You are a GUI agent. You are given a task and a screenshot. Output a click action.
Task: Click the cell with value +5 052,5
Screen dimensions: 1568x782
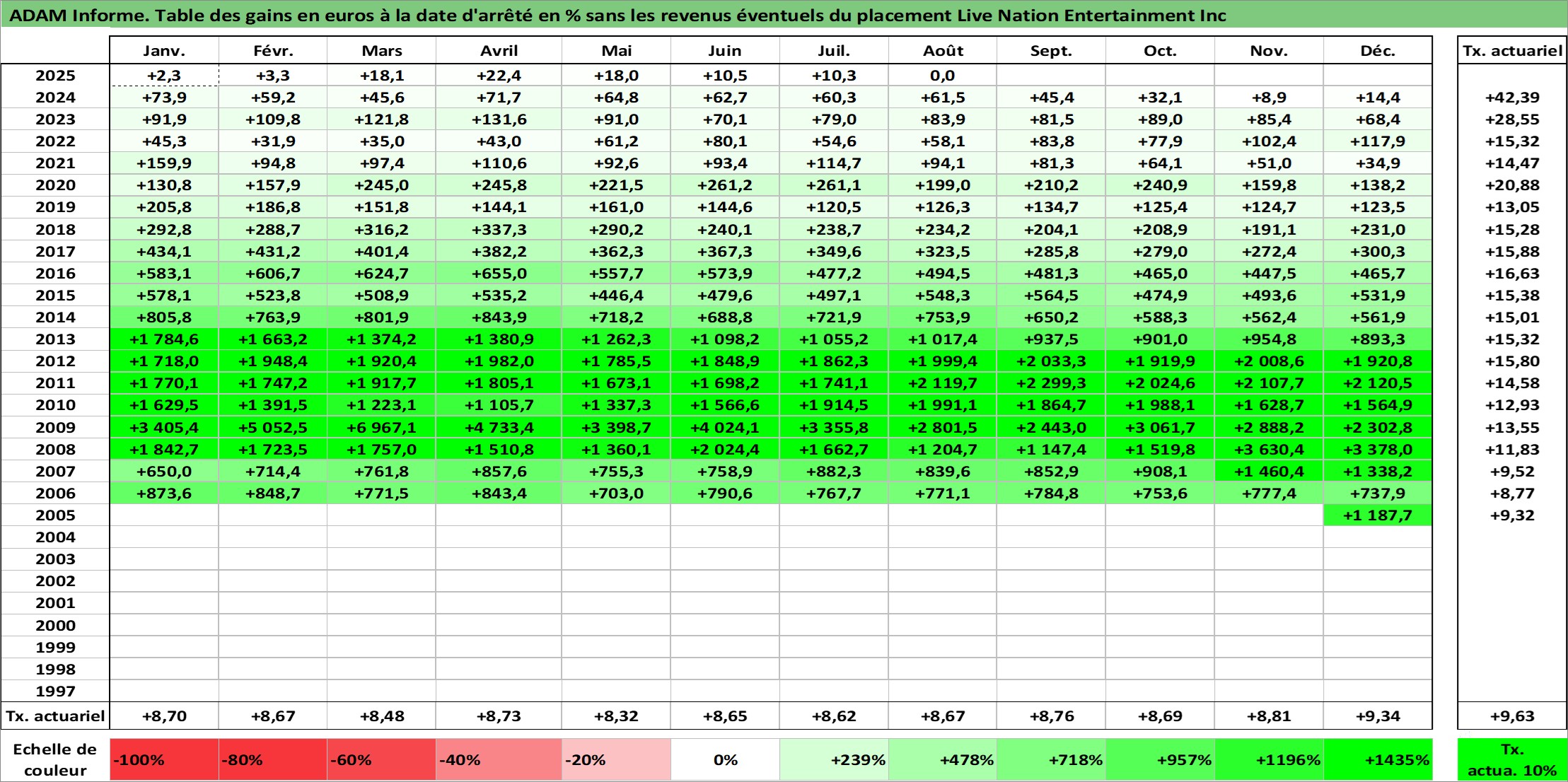pyautogui.click(x=273, y=428)
